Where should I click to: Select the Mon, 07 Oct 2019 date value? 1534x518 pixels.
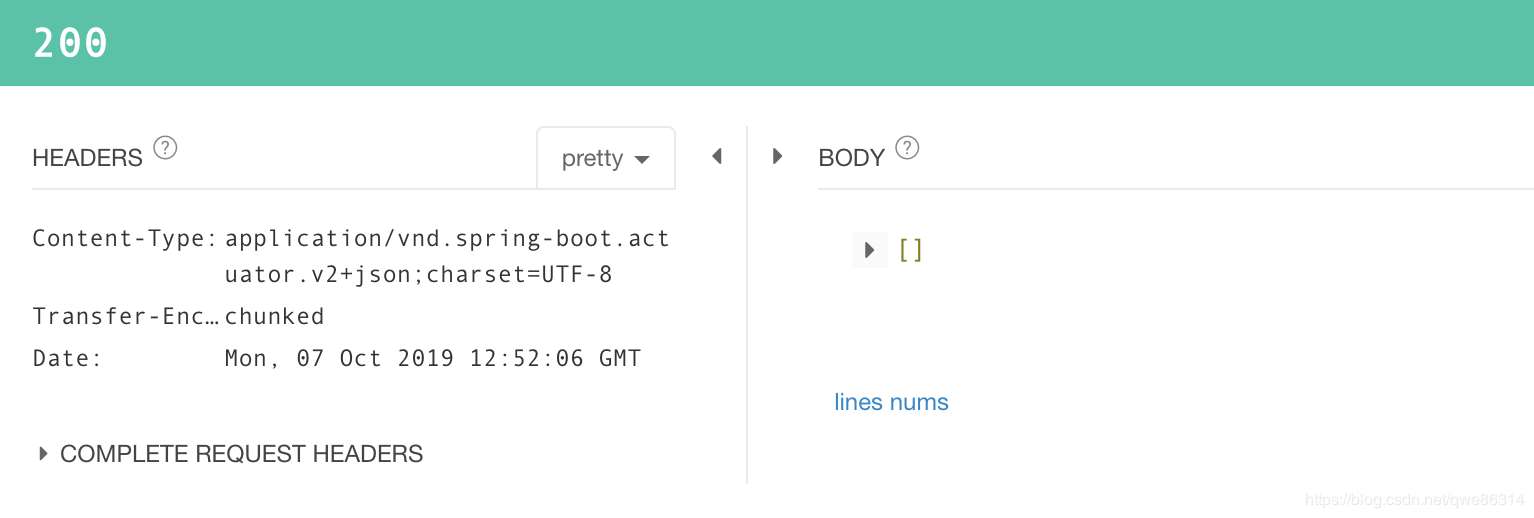(x=432, y=358)
